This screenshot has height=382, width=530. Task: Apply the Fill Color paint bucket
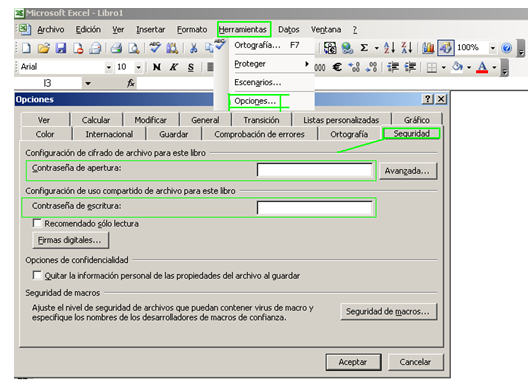tap(457, 67)
